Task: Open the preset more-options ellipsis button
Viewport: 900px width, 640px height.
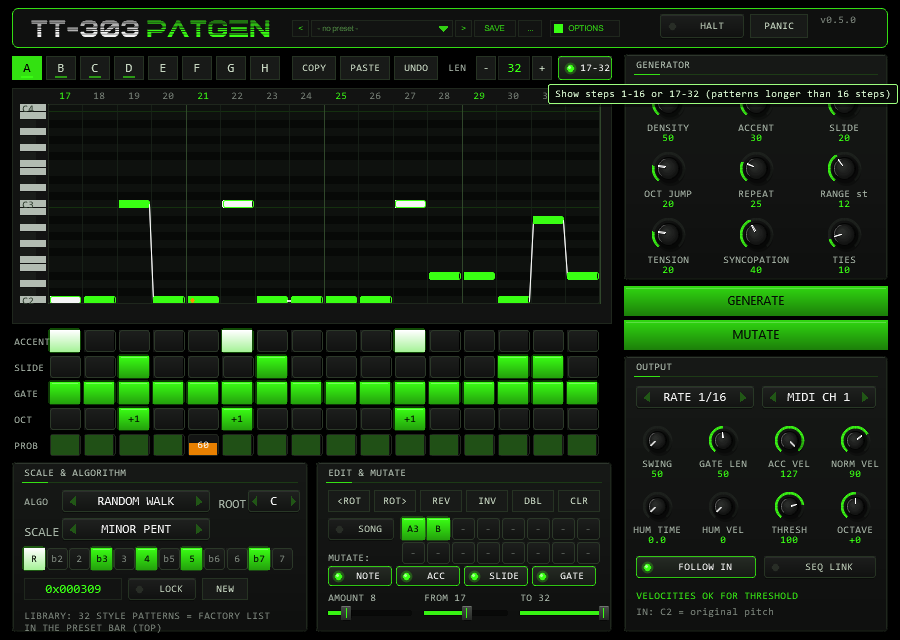Action: point(530,28)
